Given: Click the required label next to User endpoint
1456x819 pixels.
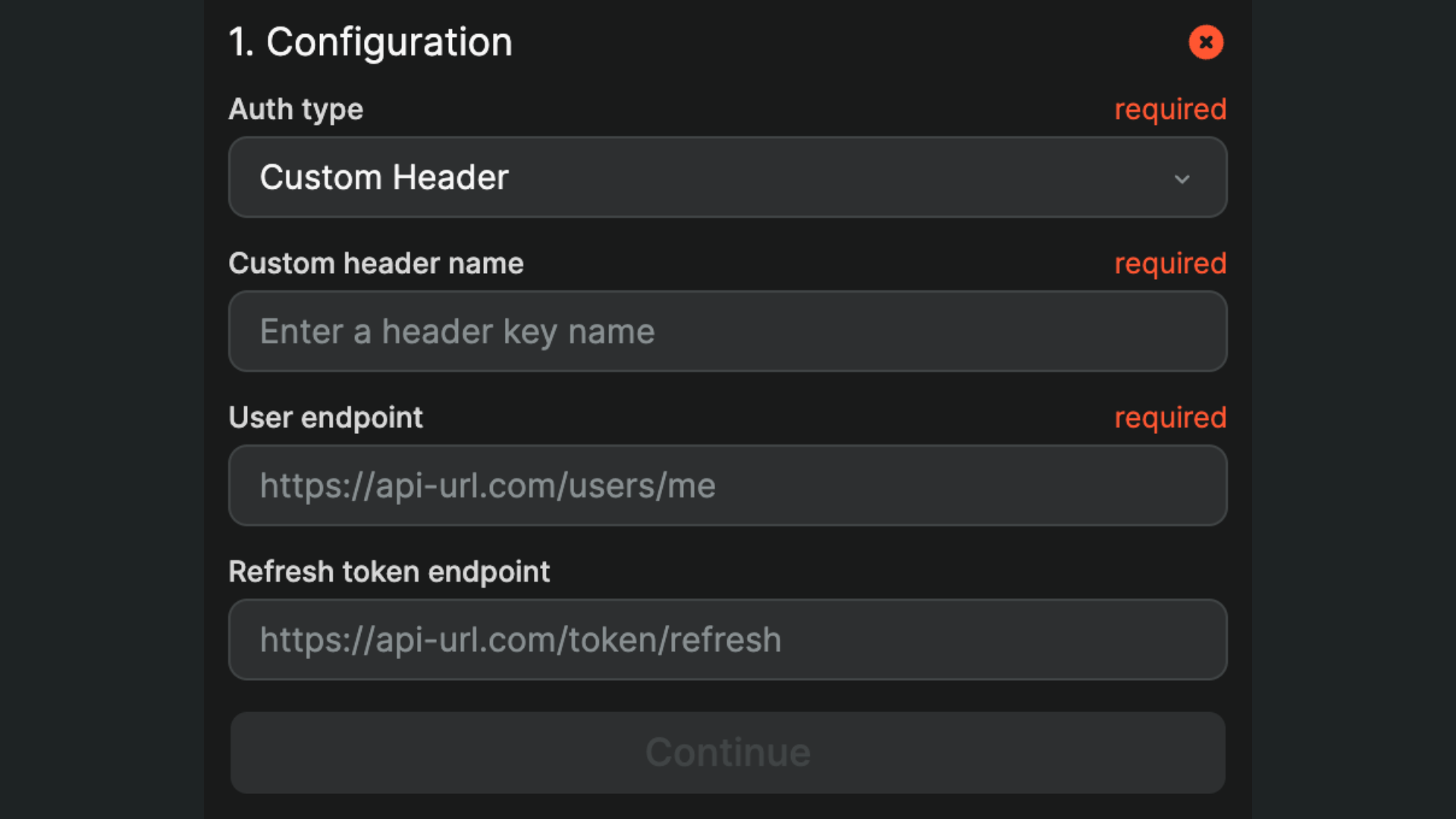Looking at the screenshot, I should [1170, 417].
